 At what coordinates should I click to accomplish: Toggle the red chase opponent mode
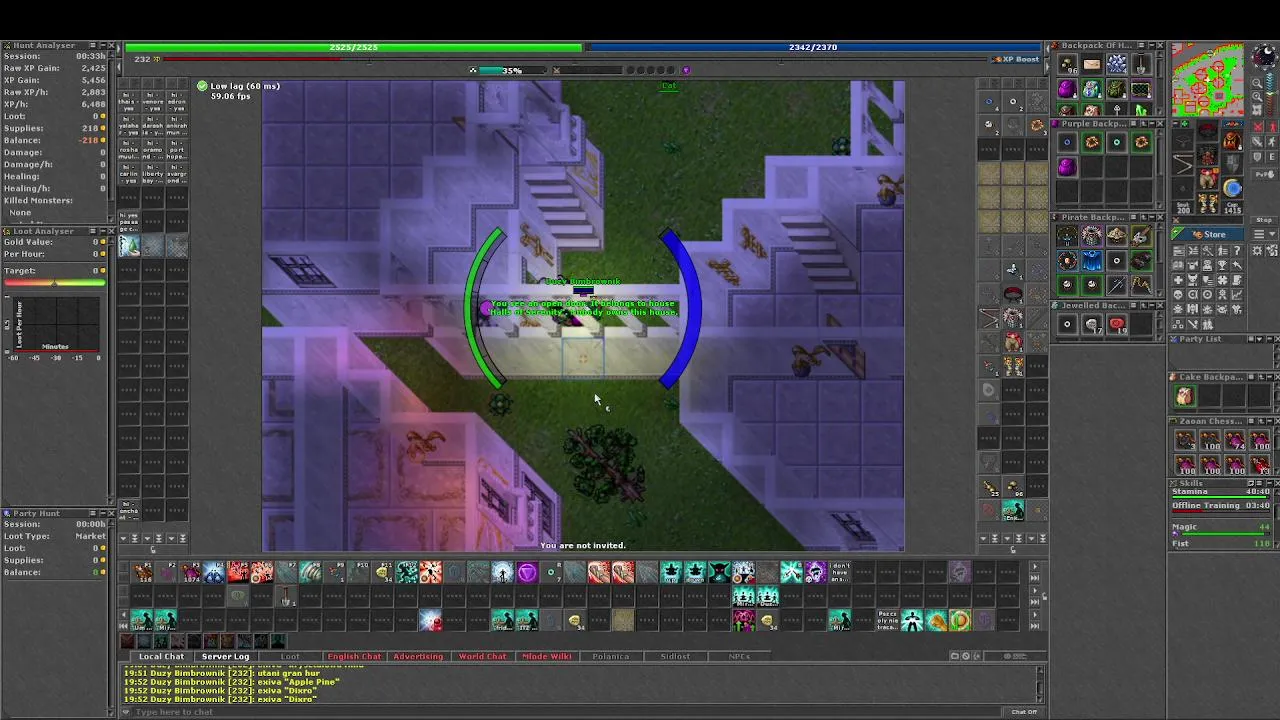click(x=1273, y=127)
